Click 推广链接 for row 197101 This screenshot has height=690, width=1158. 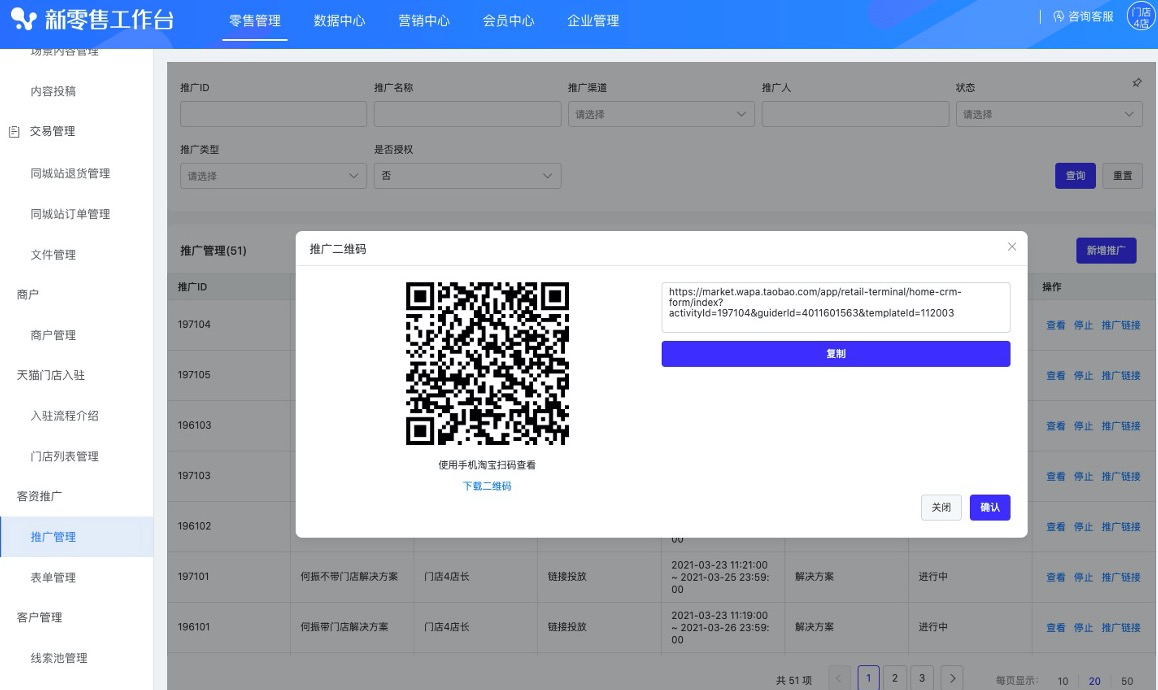click(1121, 577)
